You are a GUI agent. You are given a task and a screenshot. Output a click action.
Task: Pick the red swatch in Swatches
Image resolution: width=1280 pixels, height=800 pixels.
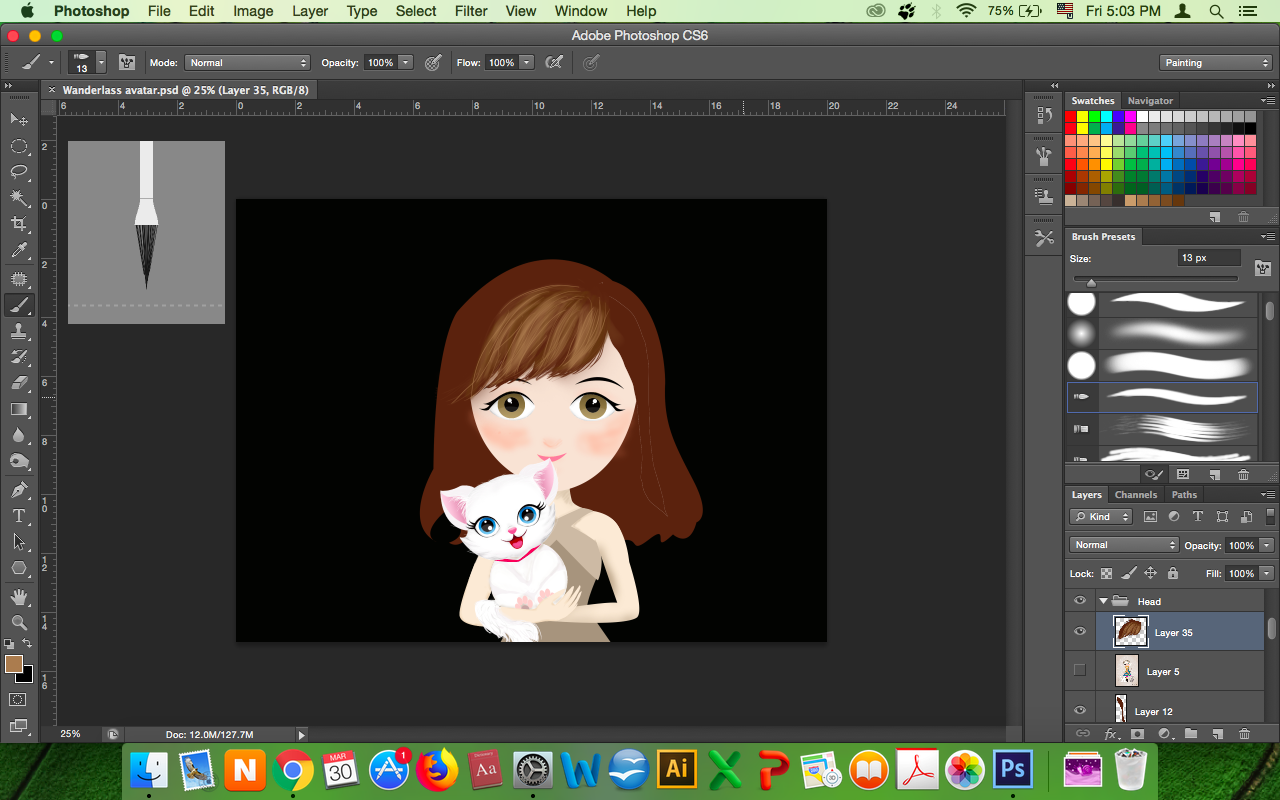click(x=1071, y=116)
